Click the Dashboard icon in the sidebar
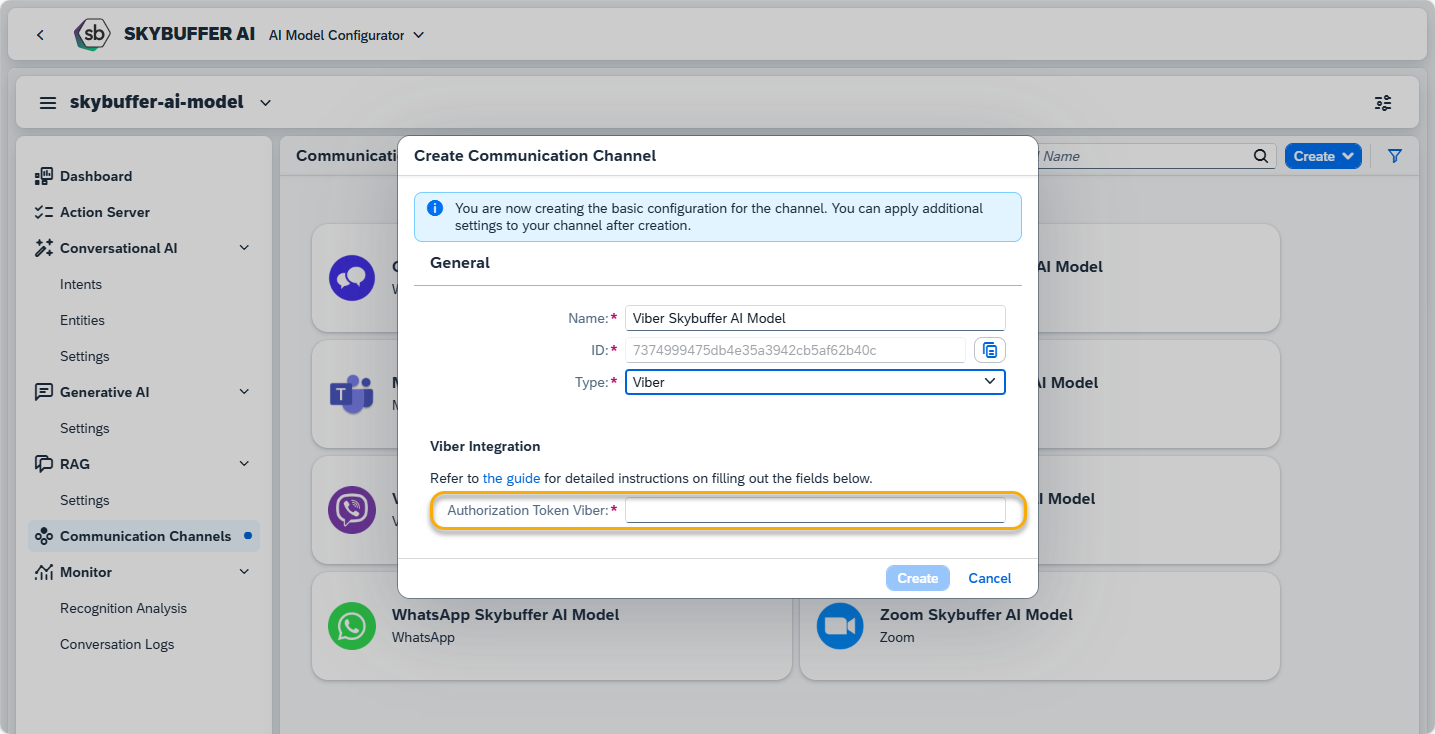1435x734 pixels. click(x=43, y=176)
